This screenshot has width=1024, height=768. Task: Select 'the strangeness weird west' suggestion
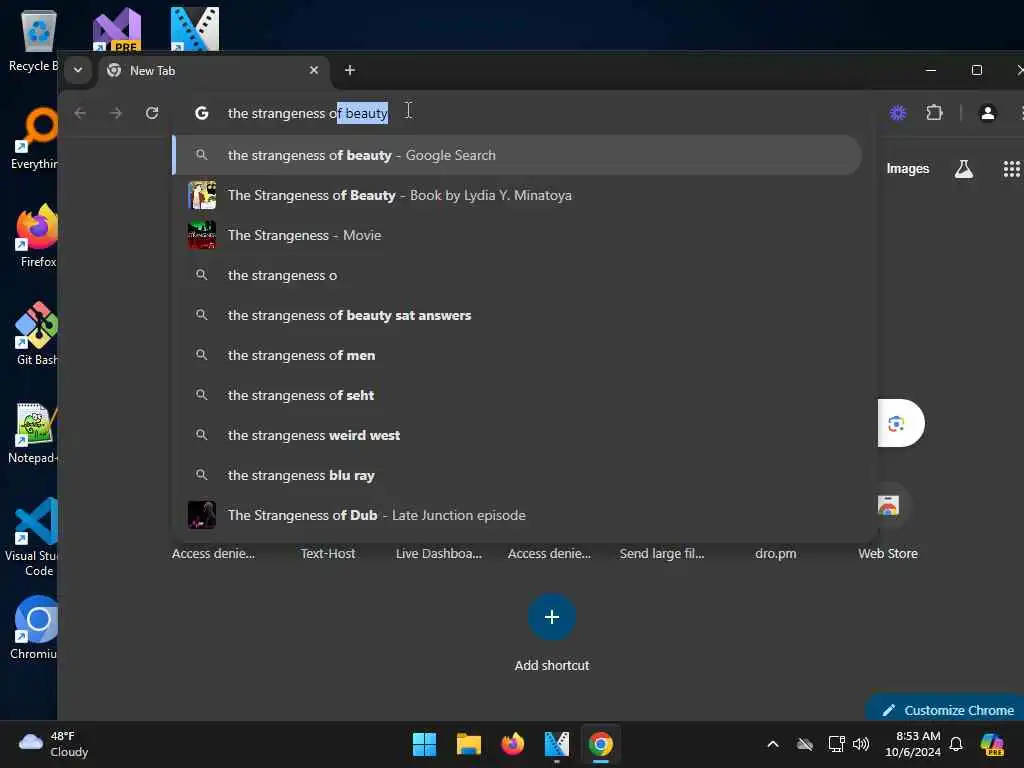[517, 435]
